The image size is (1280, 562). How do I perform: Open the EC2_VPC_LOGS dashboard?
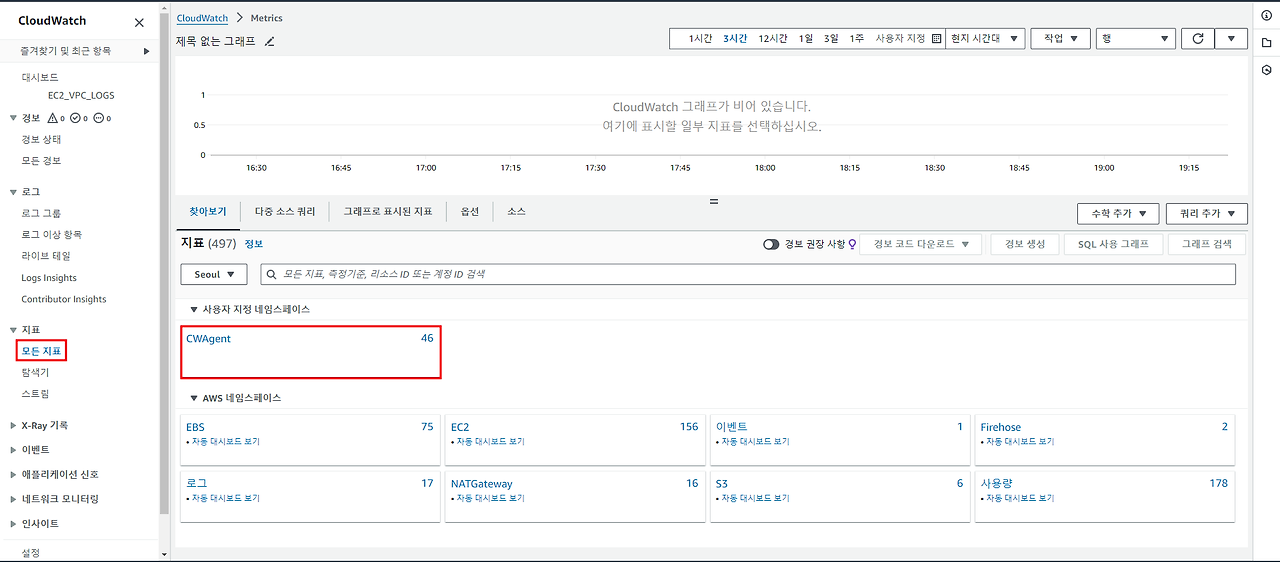81,95
